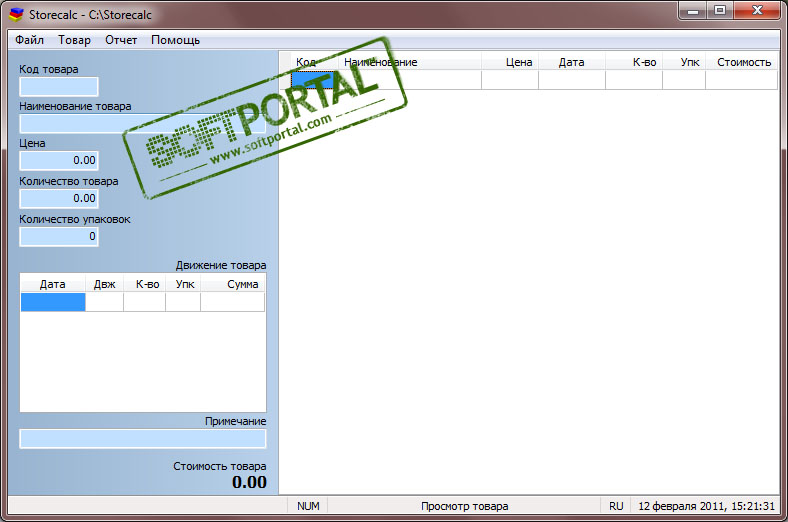788x522 pixels.
Task: Click the Примечание text field
Action: coord(143,439)
